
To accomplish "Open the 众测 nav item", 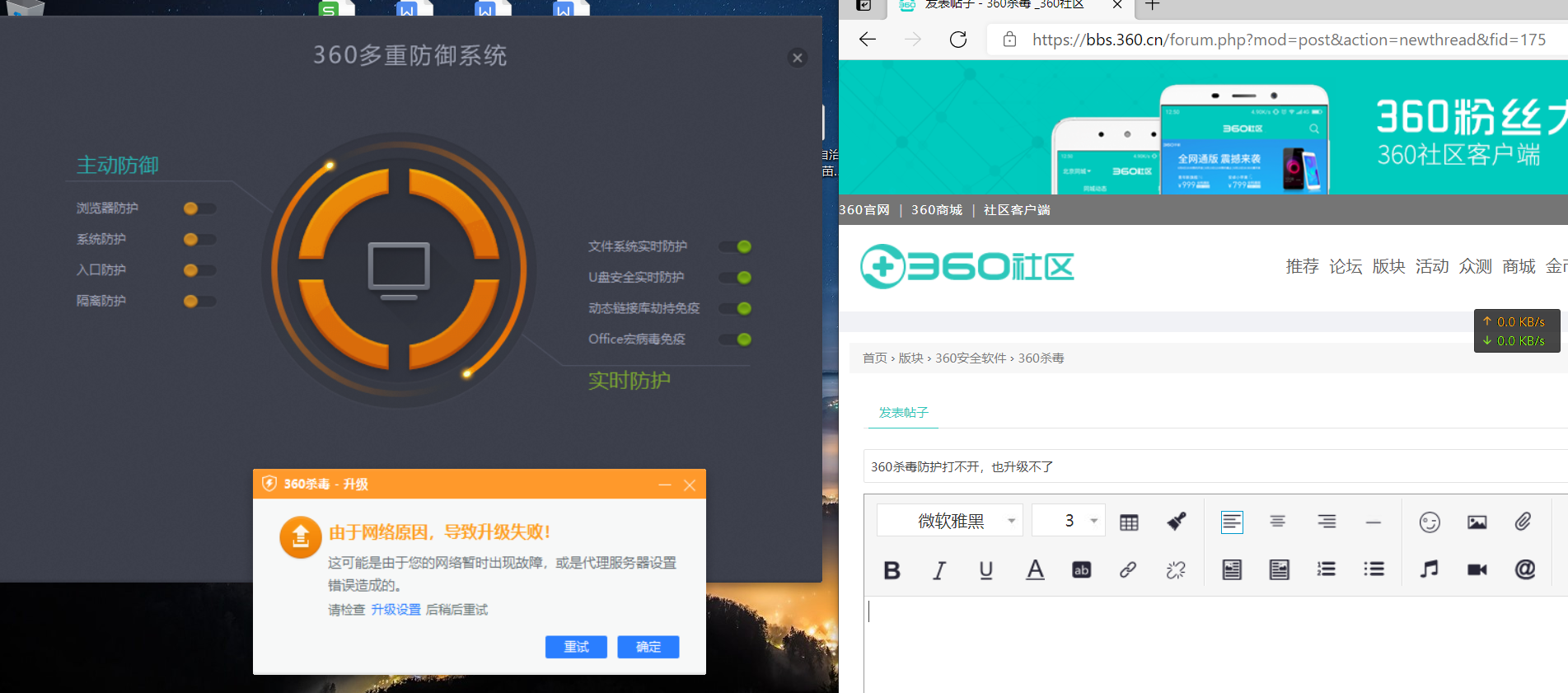I will 1475,266.
